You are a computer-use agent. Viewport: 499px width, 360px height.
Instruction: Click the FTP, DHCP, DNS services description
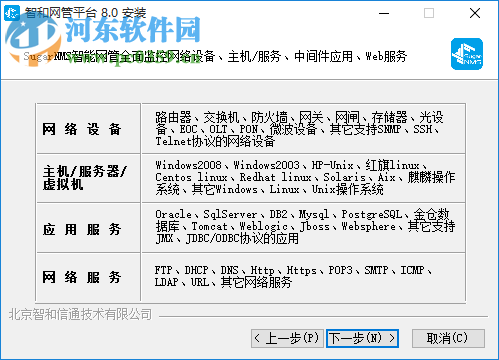(293, 276)
